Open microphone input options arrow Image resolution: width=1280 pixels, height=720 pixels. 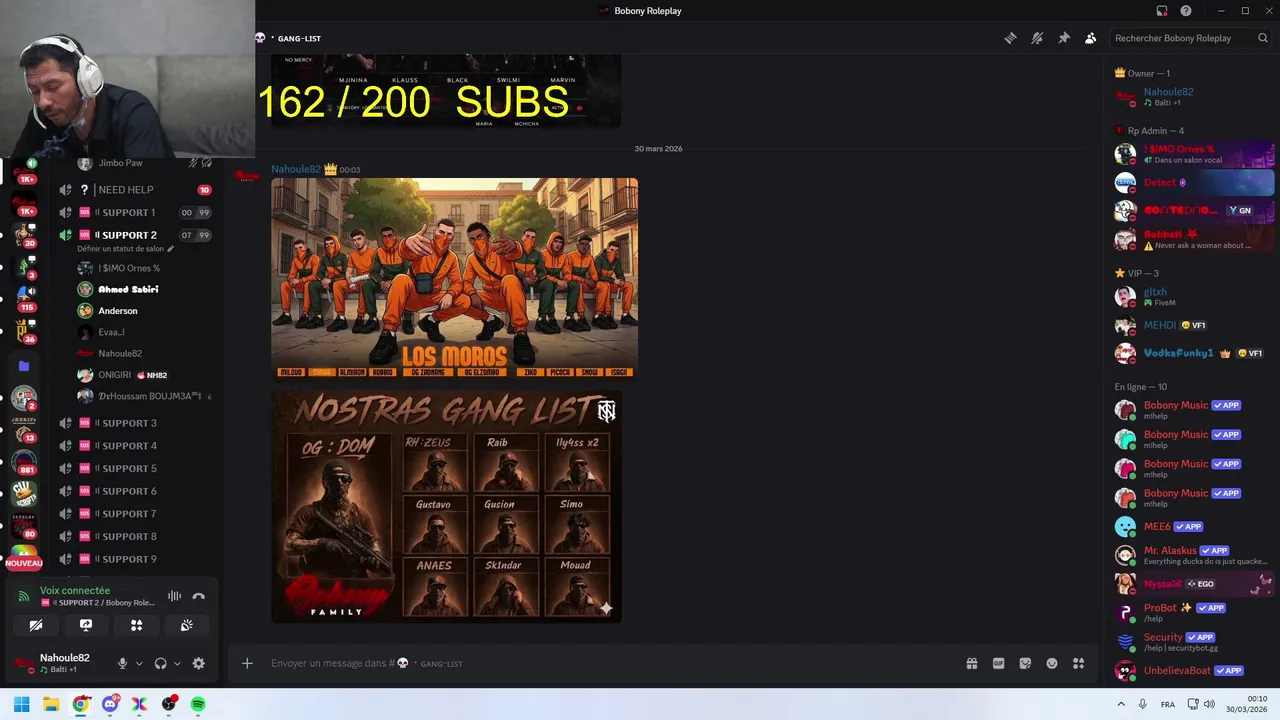click(139, 663)
